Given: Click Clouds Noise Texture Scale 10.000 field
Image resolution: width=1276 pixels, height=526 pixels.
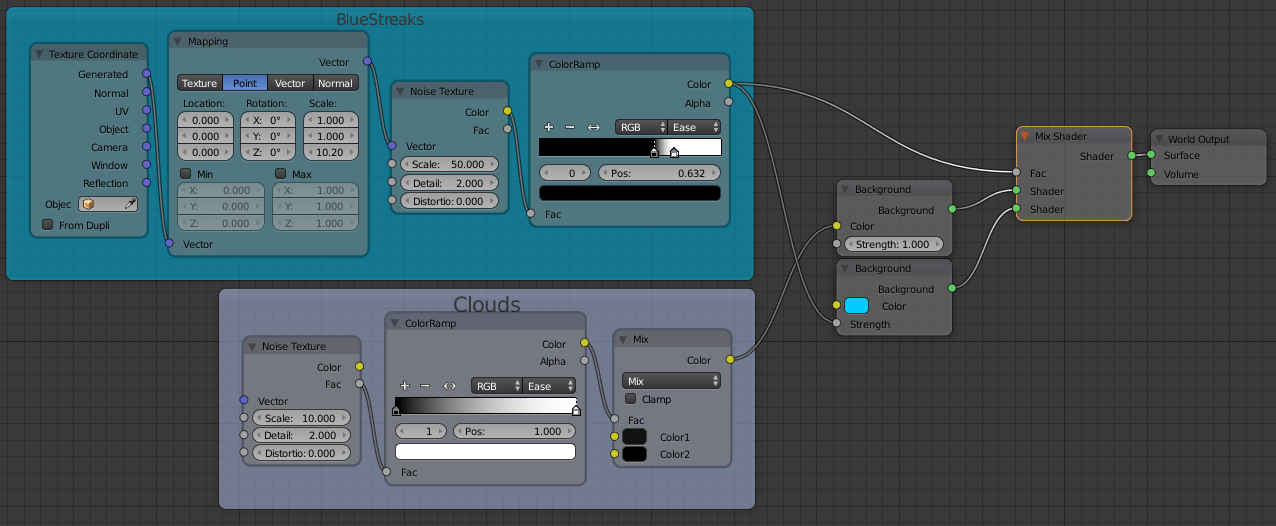Looking at the screenshot, I should pyautogui.click(x=301, y=417).
